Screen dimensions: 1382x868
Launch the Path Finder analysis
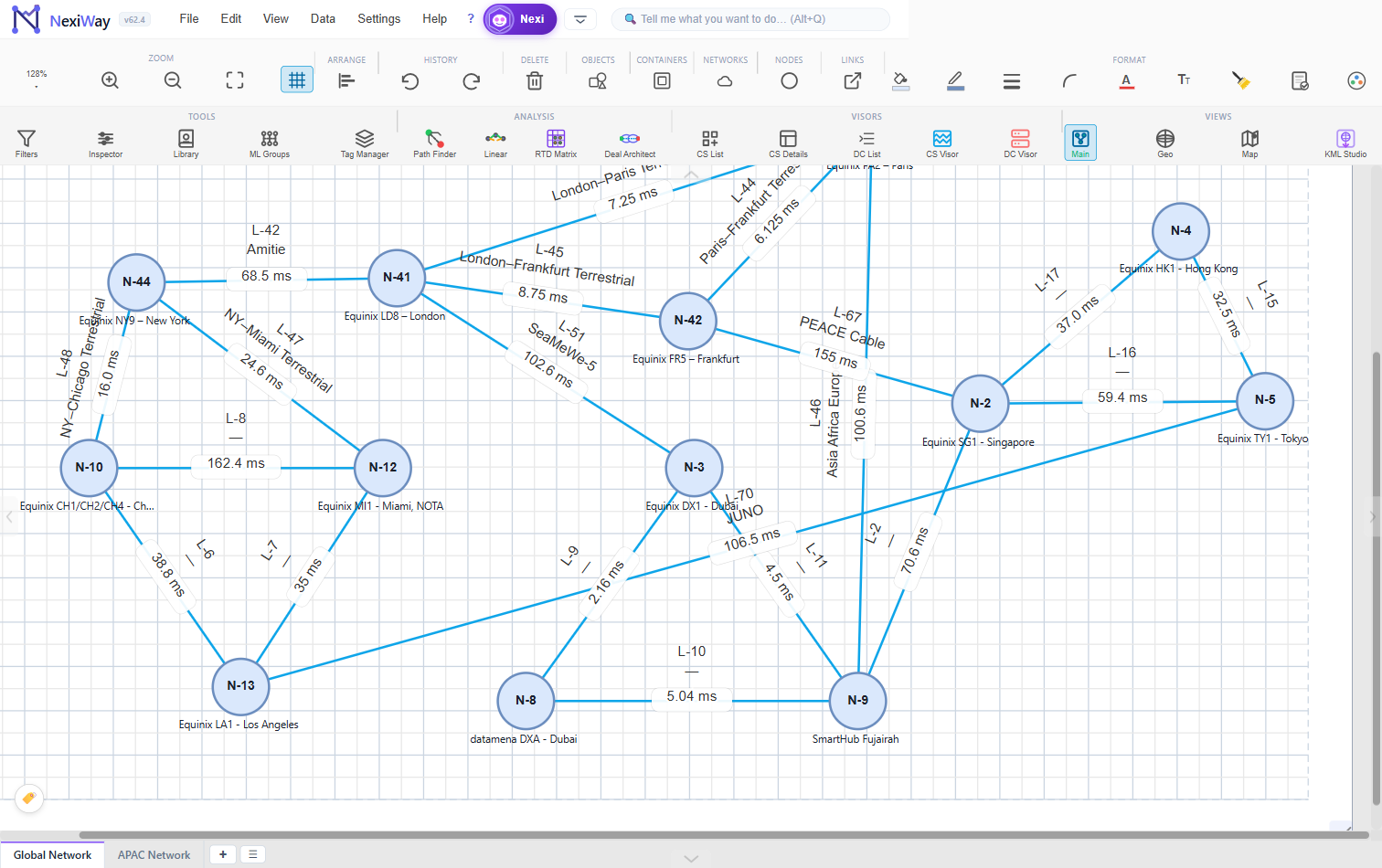coord(434,143)
